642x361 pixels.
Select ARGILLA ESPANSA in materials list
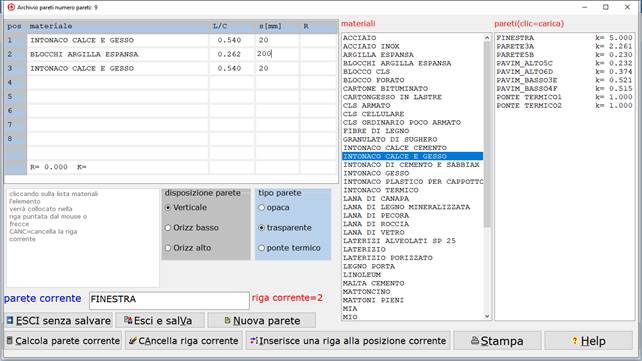pos(412,54)
